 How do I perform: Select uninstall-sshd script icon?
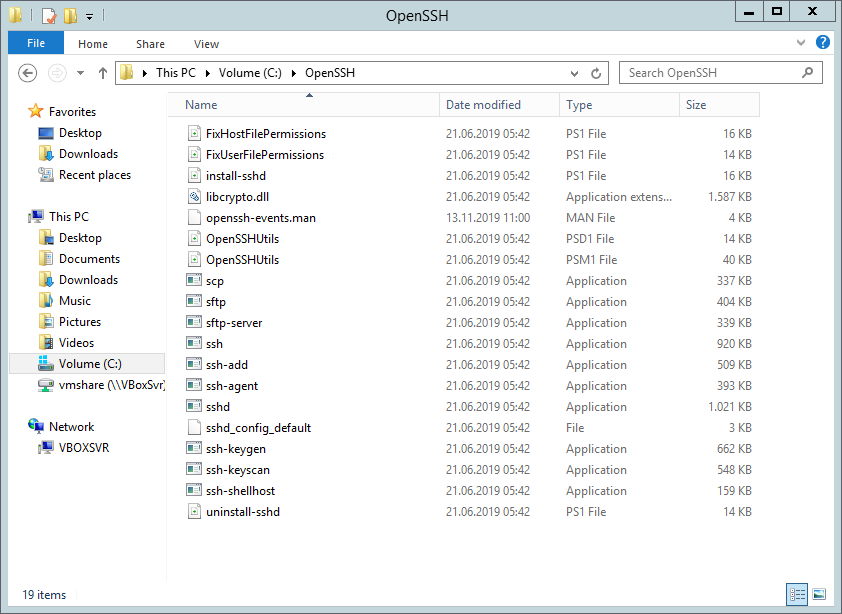[x=194, y=511]
